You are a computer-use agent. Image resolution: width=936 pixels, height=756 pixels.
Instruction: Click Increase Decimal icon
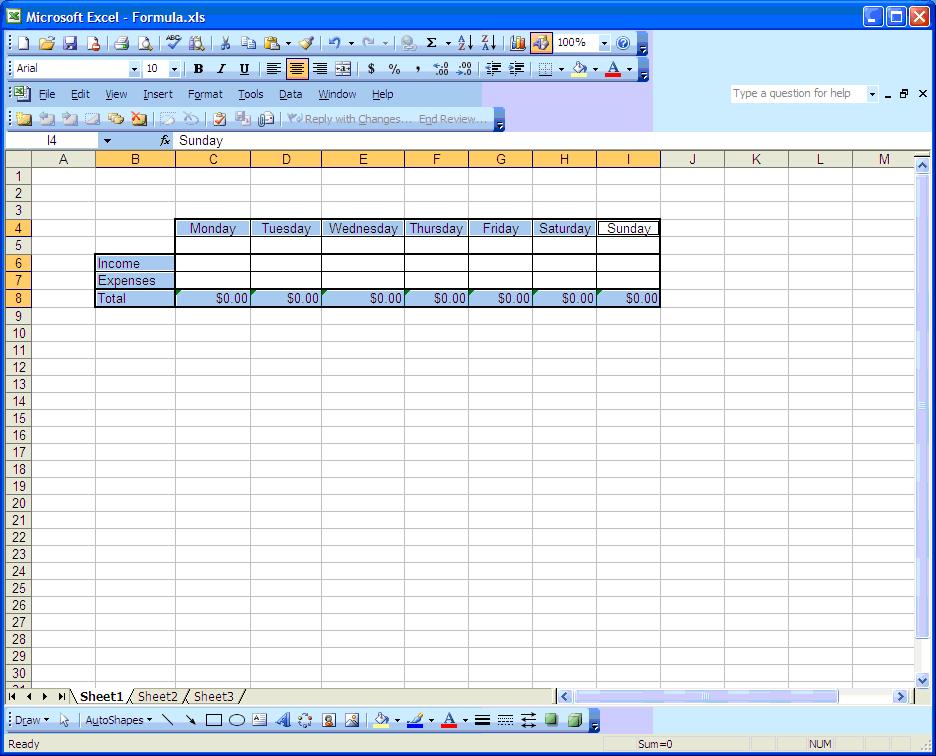point(441,69)
